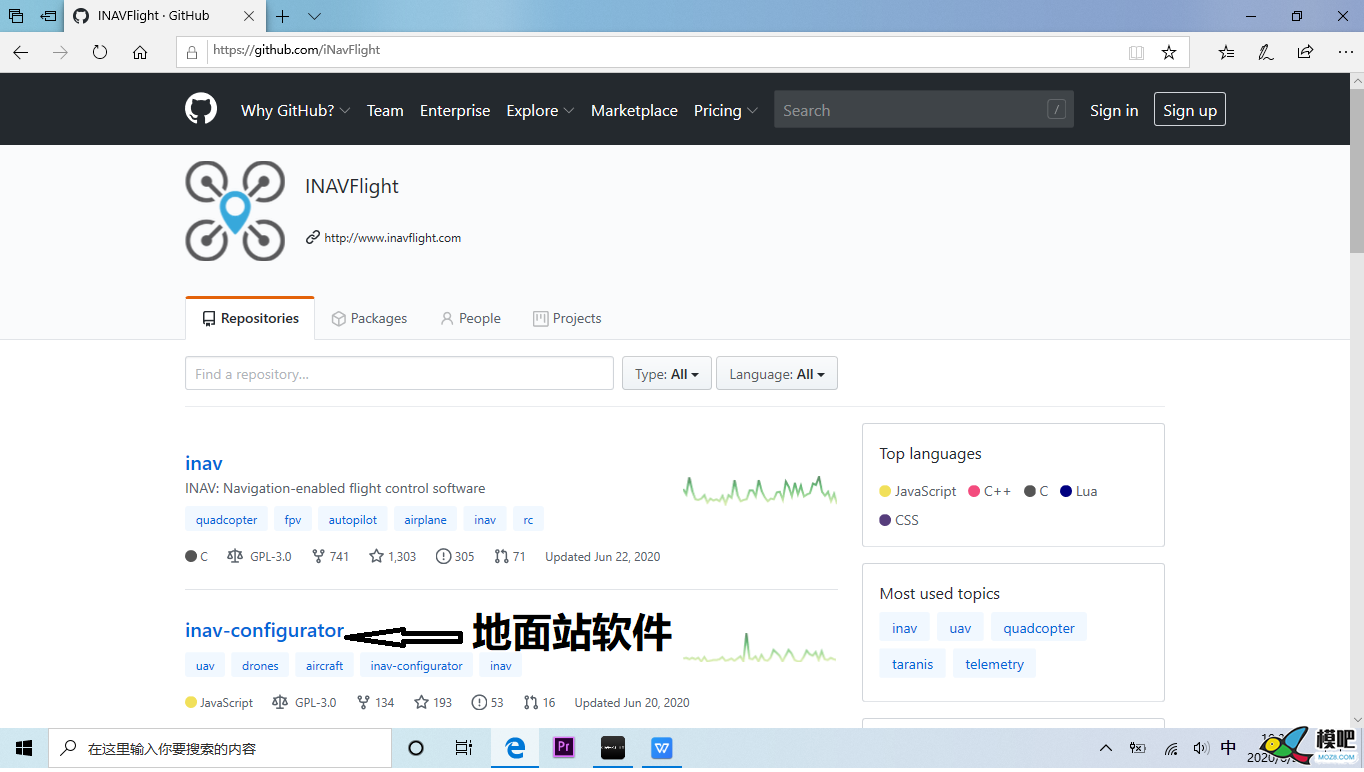
Task: Open the Windows Start menu
Action: (24, 748)
